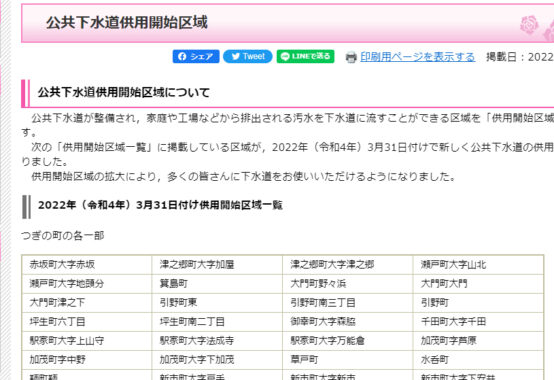Select table cell 瀬戸町大字地頭分

click(87, 284)
